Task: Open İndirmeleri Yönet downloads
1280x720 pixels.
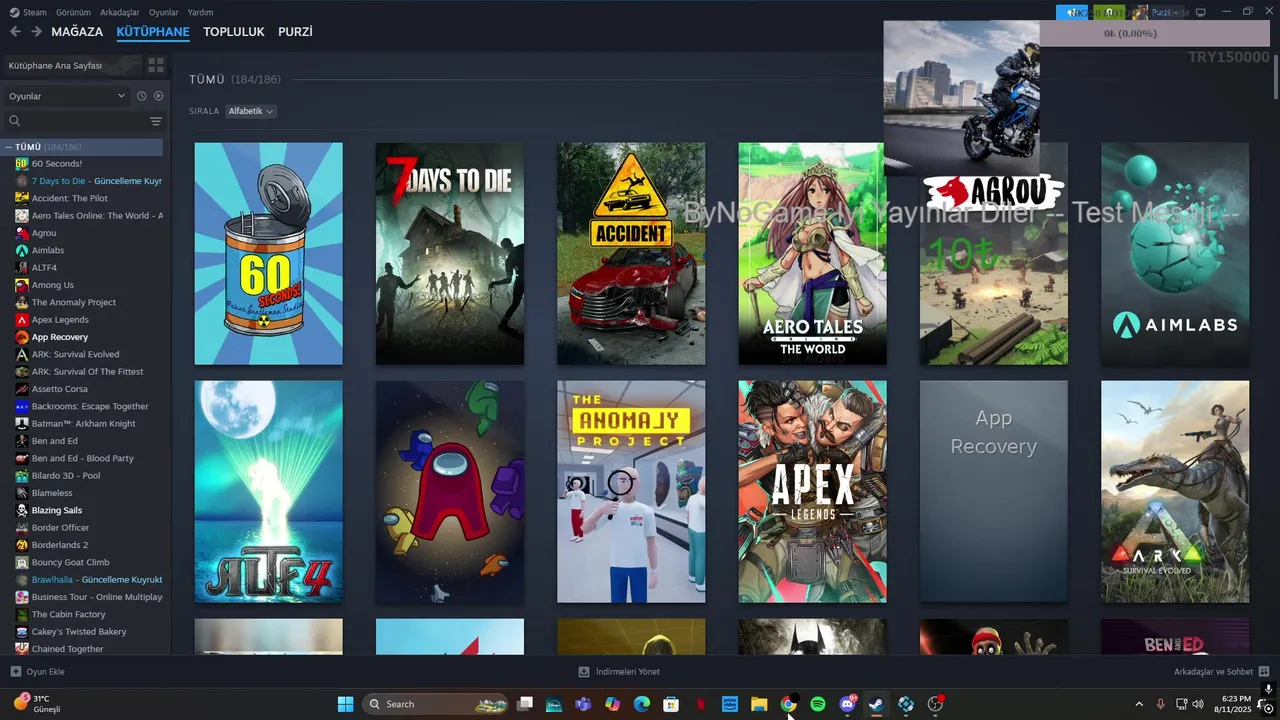Action: click(620, 672)
